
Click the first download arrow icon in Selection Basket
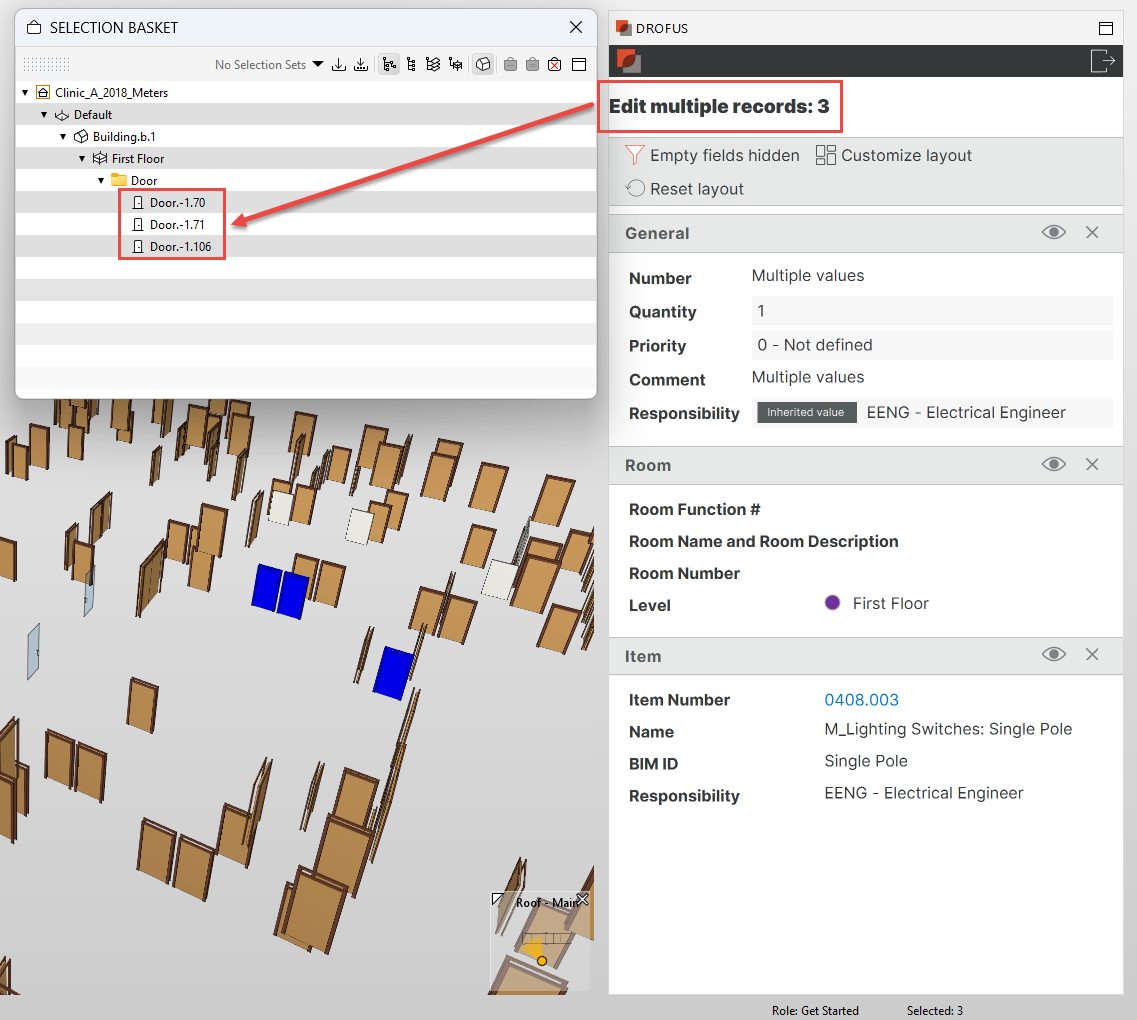coord(339,65)
